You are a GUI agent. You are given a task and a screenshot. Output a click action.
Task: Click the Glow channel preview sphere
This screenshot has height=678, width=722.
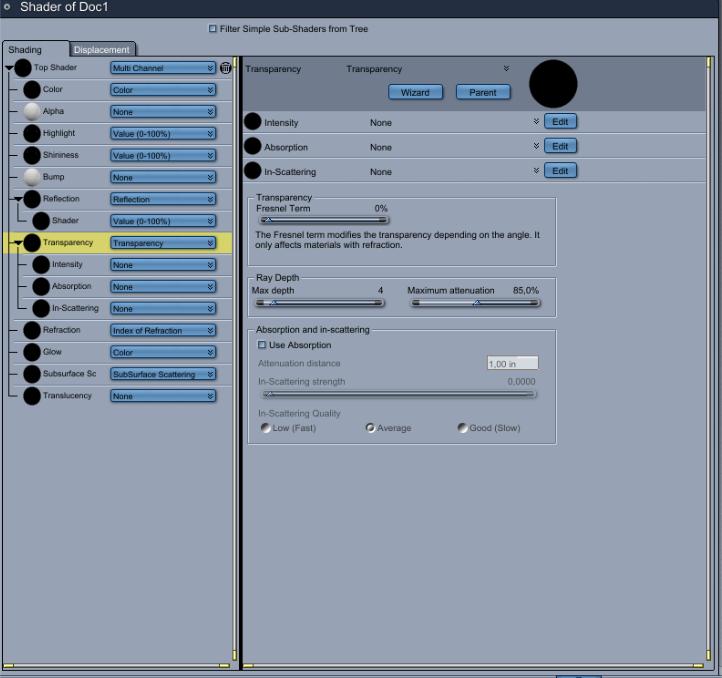pyautogui.click(x=32, y=352)
